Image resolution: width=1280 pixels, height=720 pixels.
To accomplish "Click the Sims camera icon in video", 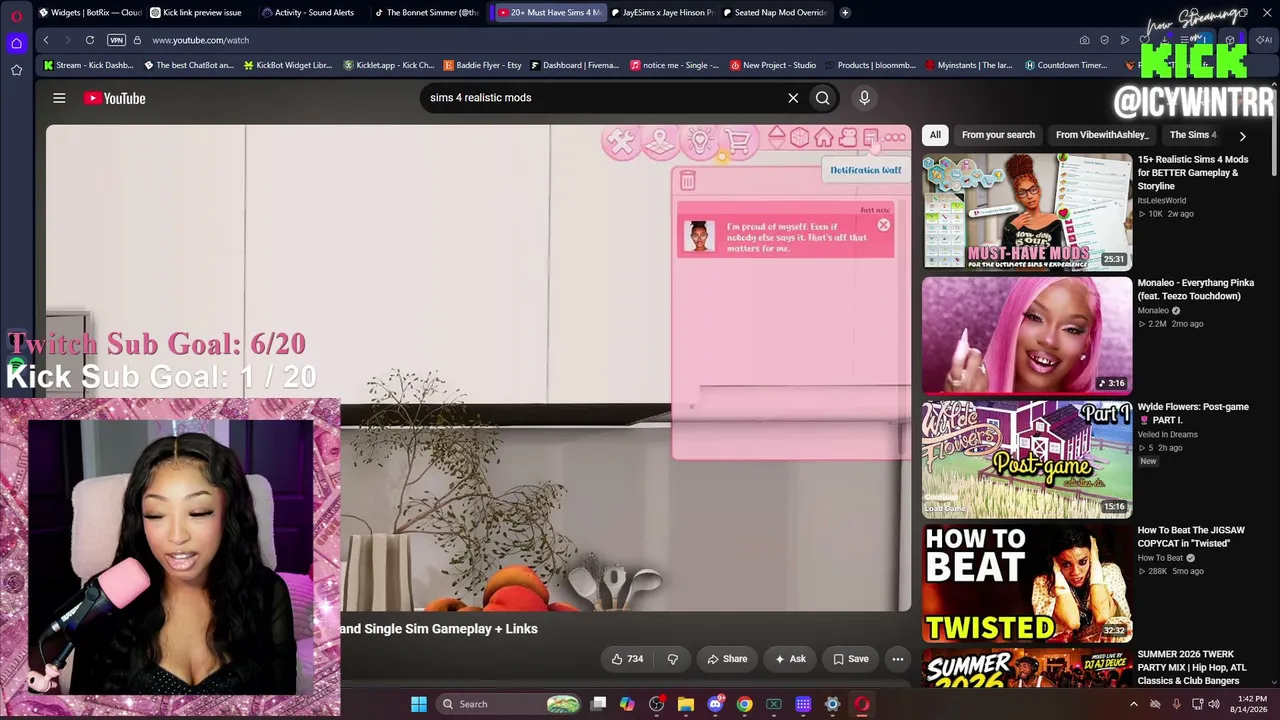I will [848, 138].
